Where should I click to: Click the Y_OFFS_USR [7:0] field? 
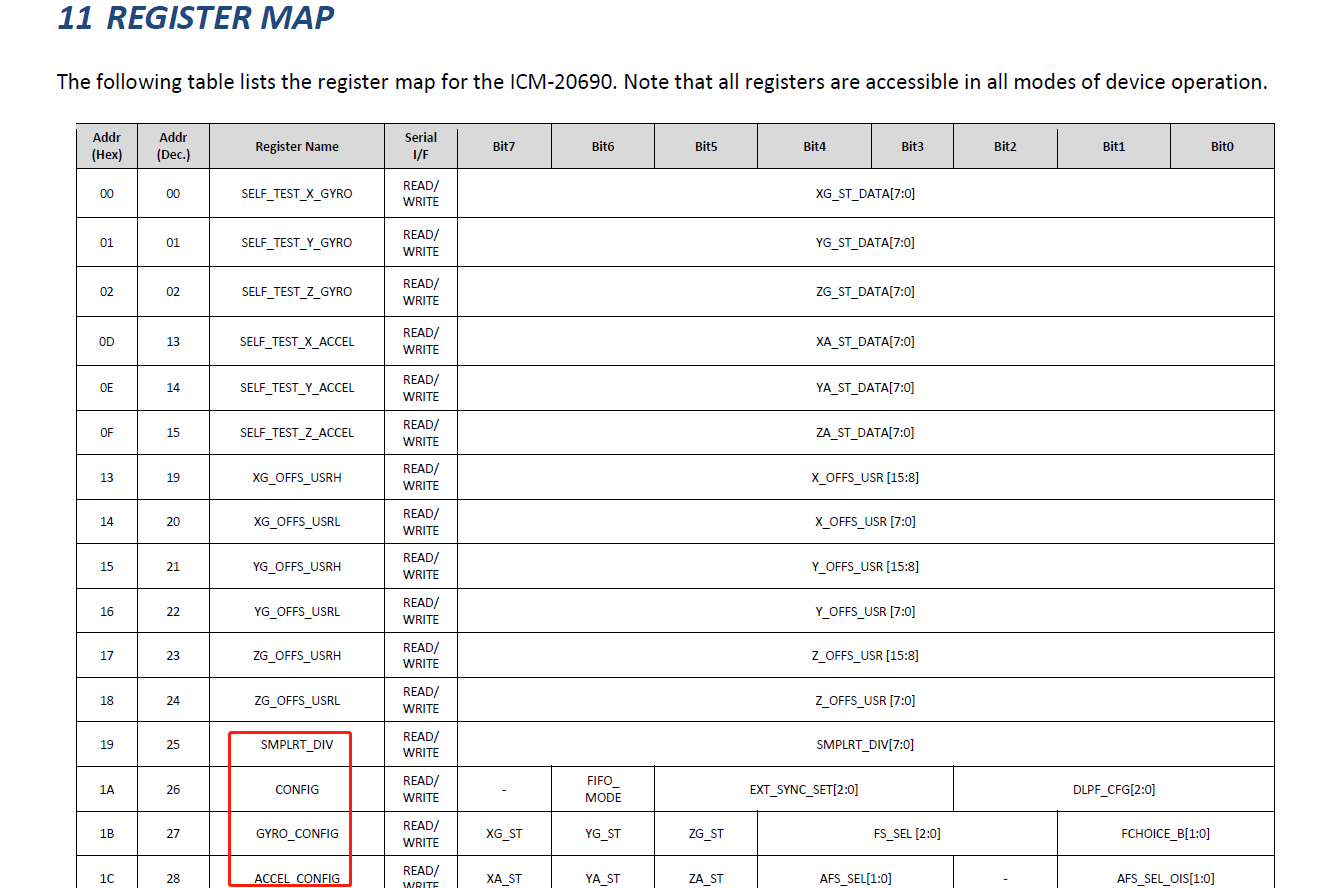(x=865, y=611)
